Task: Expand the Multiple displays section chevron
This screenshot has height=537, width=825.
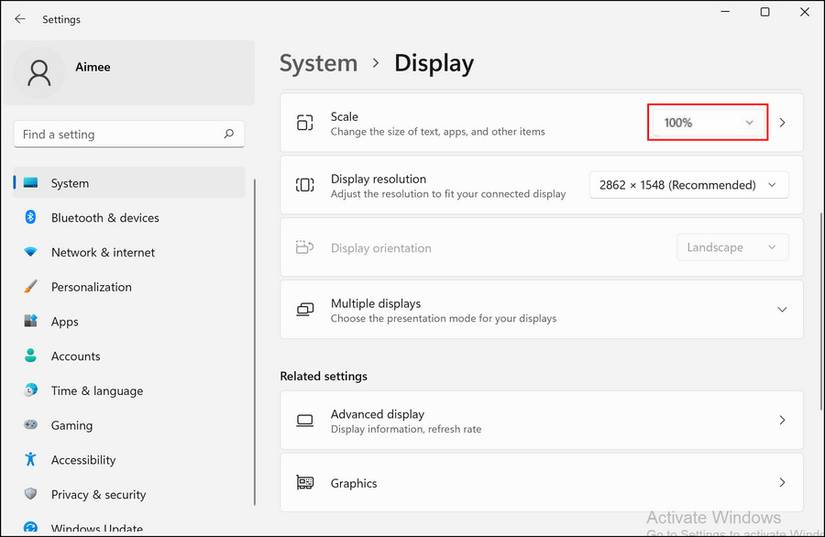Action: tap(782, 309)
